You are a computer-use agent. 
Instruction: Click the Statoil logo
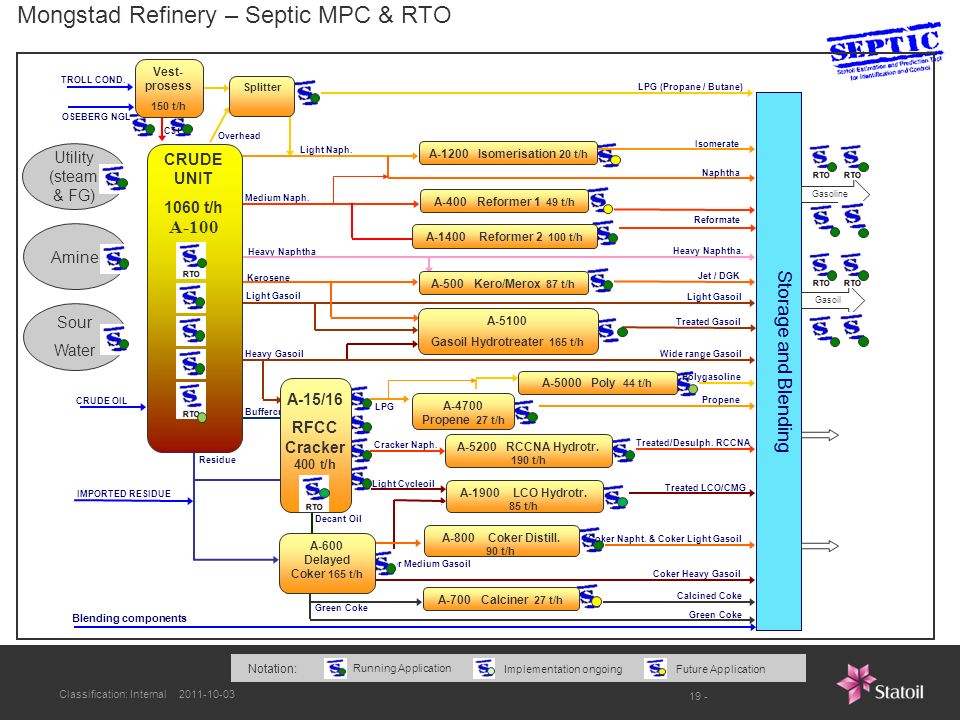880,684
